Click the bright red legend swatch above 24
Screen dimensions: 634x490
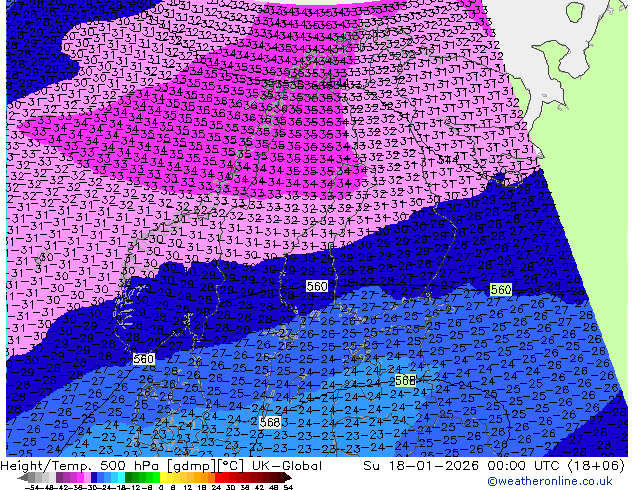[x=218, y=477]
